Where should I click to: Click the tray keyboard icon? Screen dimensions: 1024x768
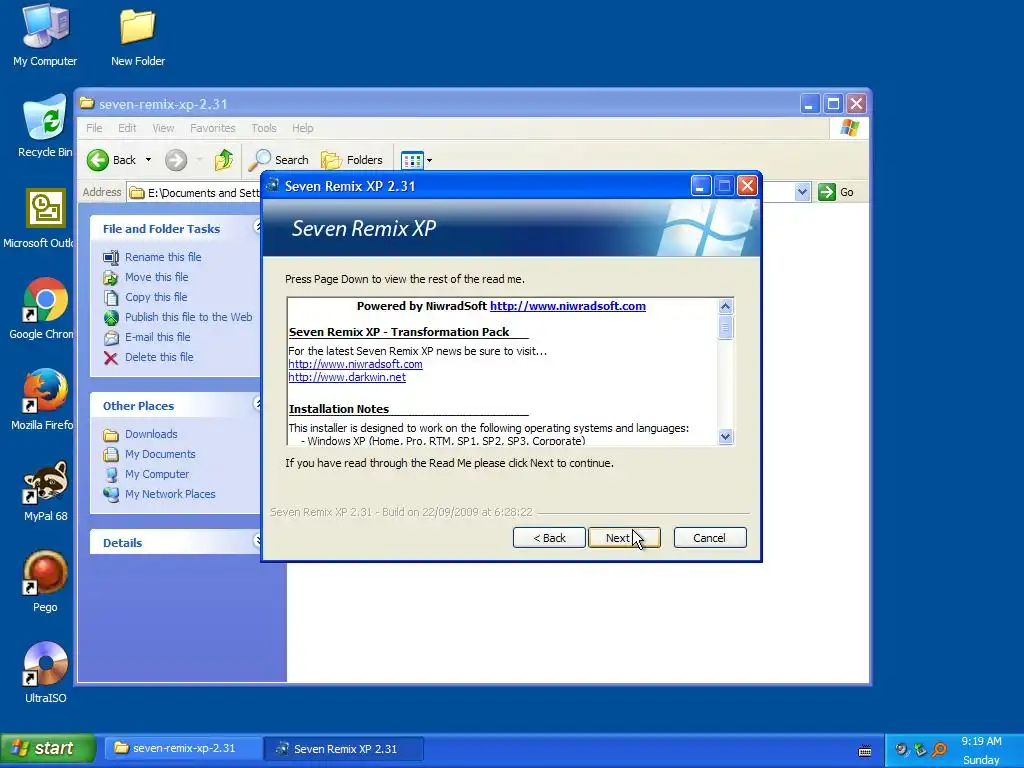pyautogui.click(x=865, y=750)
